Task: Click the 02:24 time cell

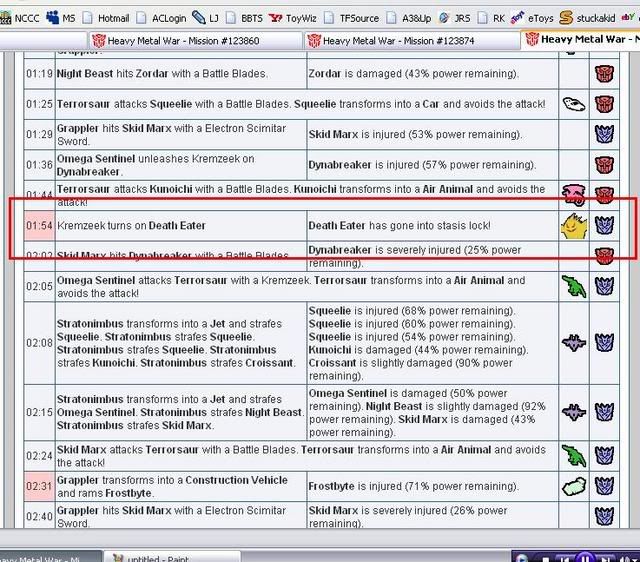Action: tap(39, 455)
